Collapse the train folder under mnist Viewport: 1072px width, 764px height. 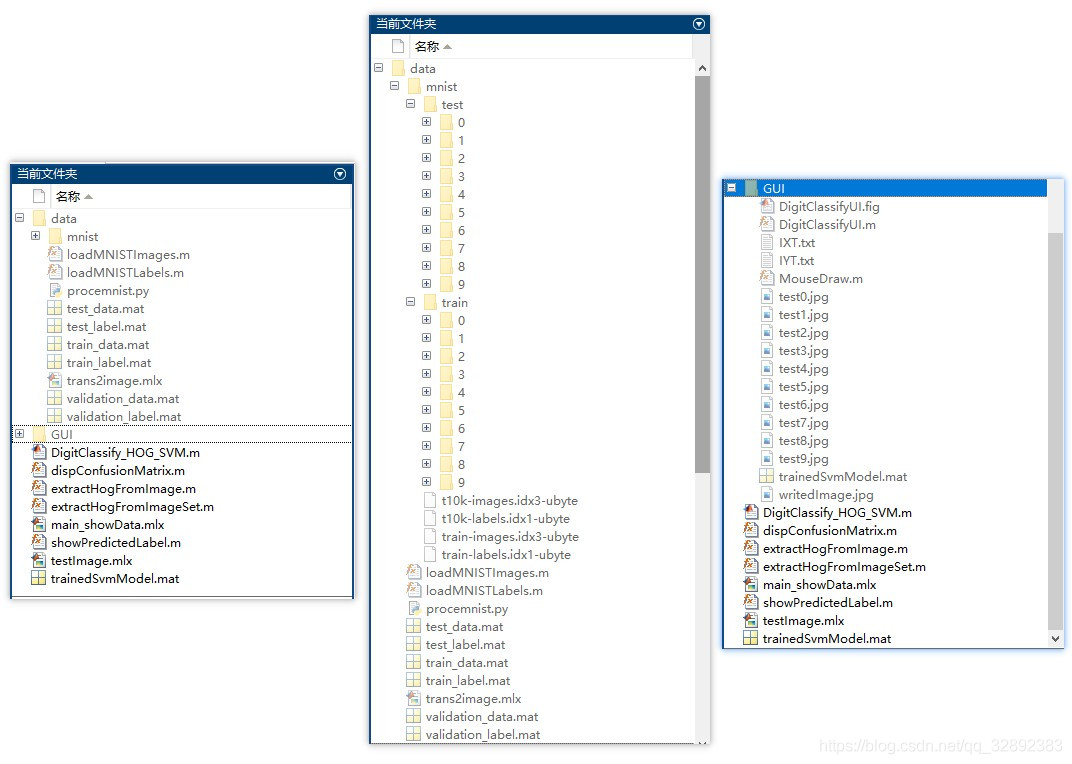coord(410,301)
